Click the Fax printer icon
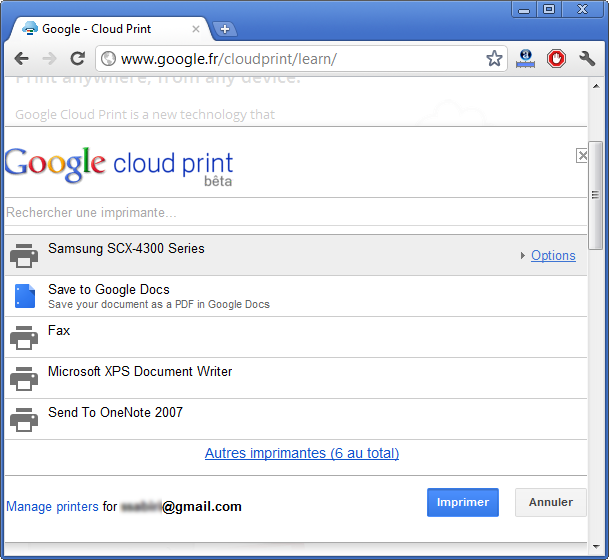This screenshot has height=560, width=609. coord(24,337)
